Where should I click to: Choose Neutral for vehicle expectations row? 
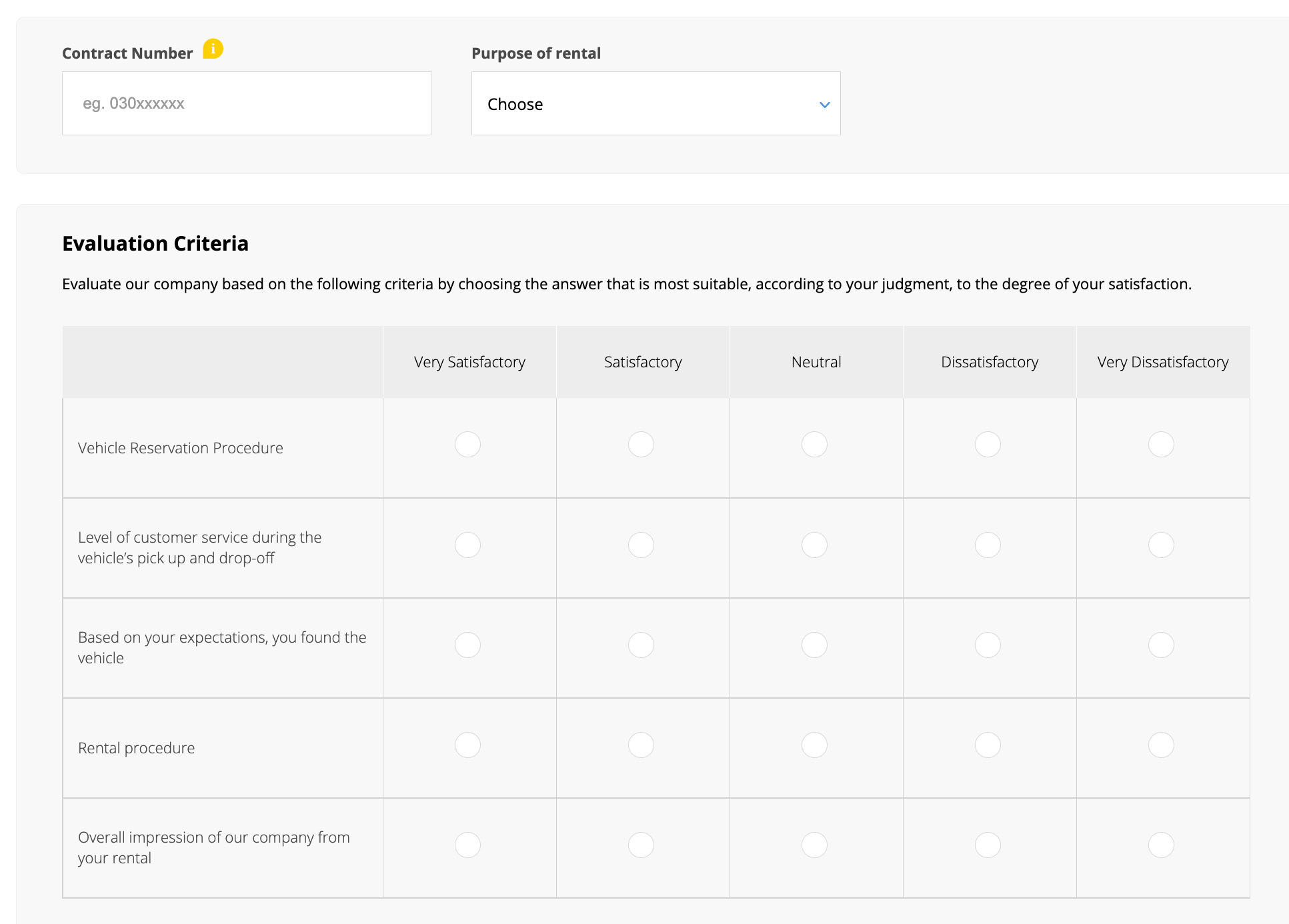point(814,645)
